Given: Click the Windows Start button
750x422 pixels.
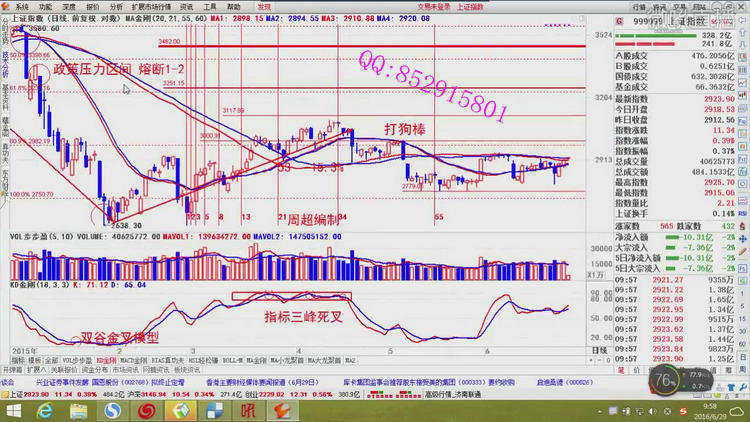Looking at the screenshot, I should [x=14, y=408].
